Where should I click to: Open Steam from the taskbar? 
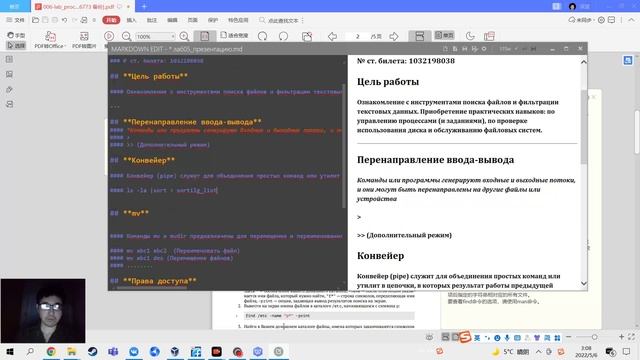pos(93,351)
